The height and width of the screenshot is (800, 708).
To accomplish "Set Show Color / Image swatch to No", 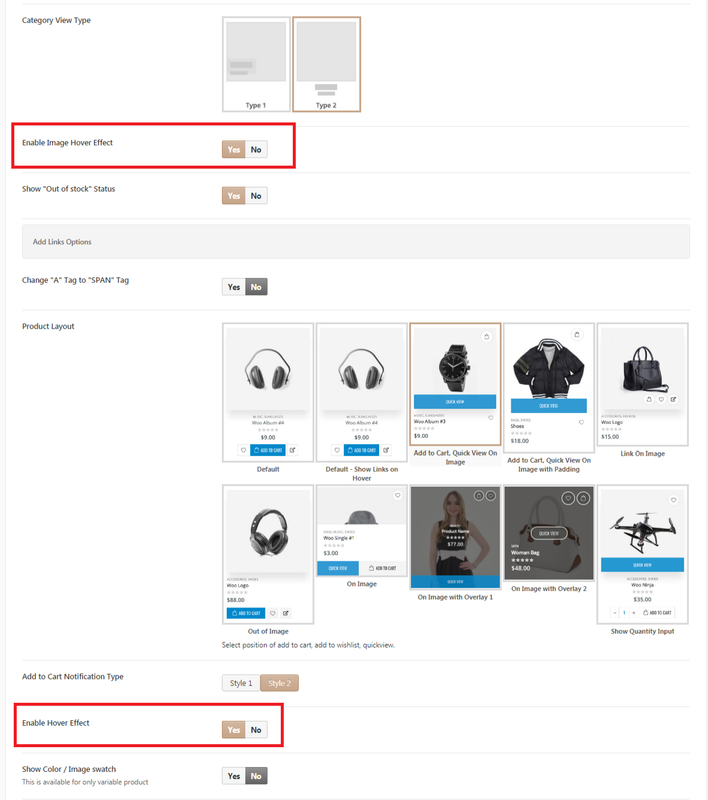I will coord(256,776).
